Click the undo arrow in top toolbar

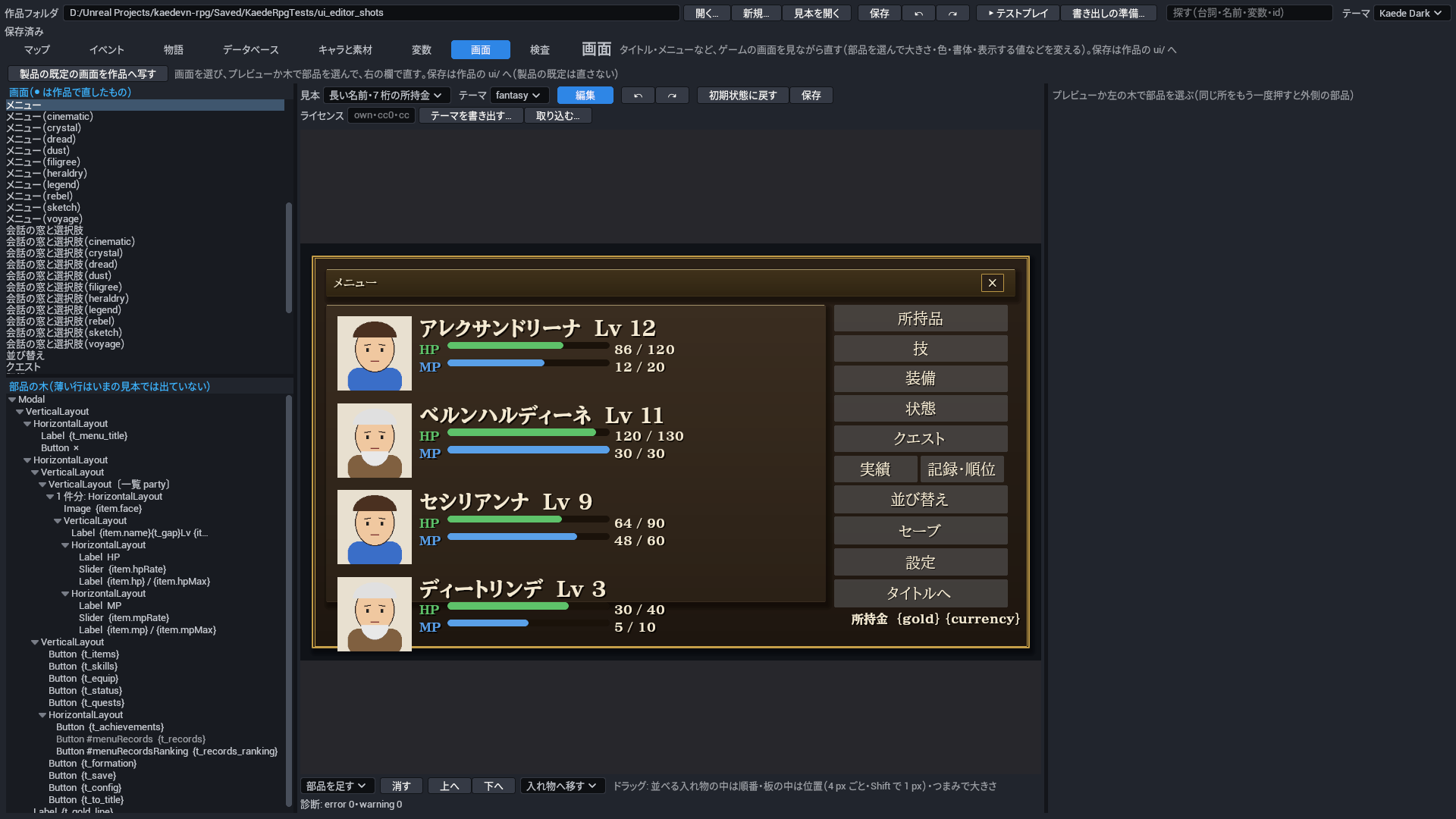tap(918, 13)
